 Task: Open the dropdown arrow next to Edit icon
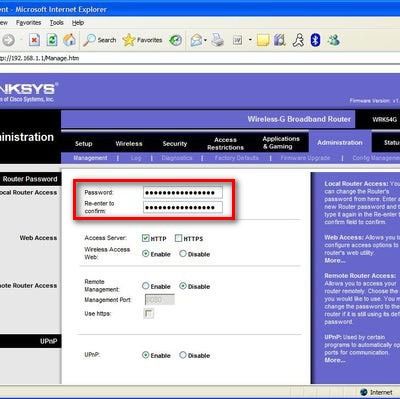250,40
